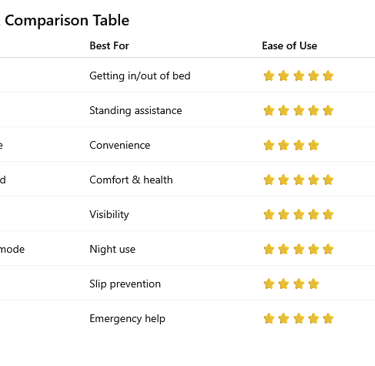
Task: Click the Getting in/out of bed cell
Action: [x=140, y=76]
